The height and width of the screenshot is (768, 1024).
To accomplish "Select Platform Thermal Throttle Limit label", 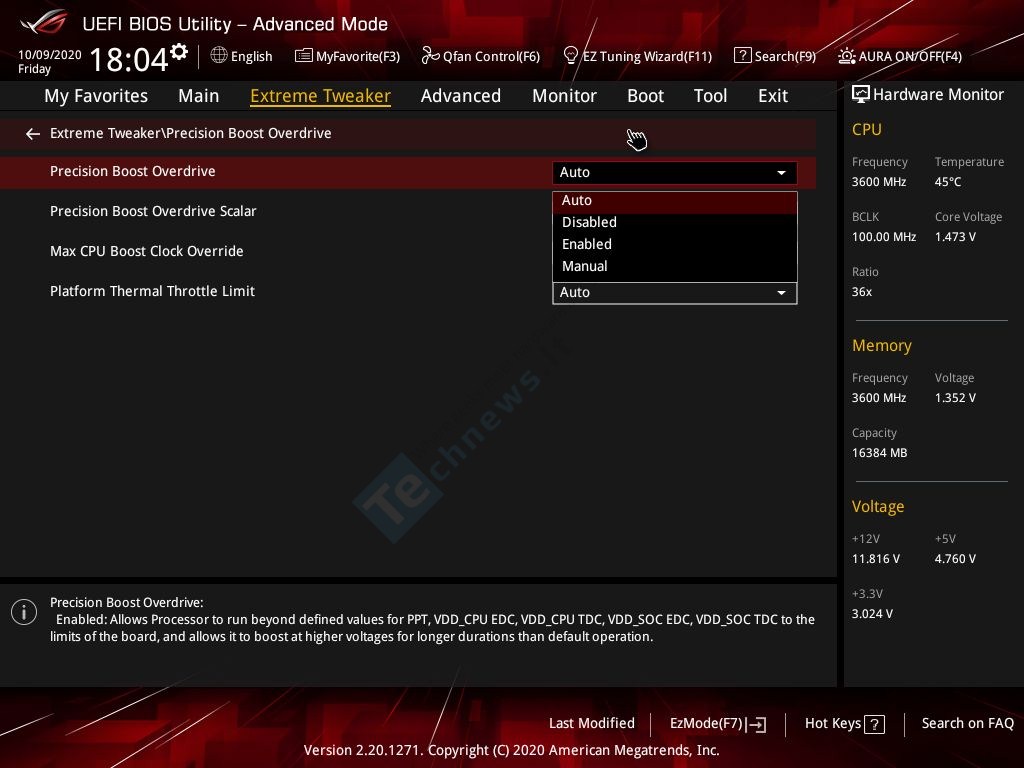I will click(x=152, y=291).
